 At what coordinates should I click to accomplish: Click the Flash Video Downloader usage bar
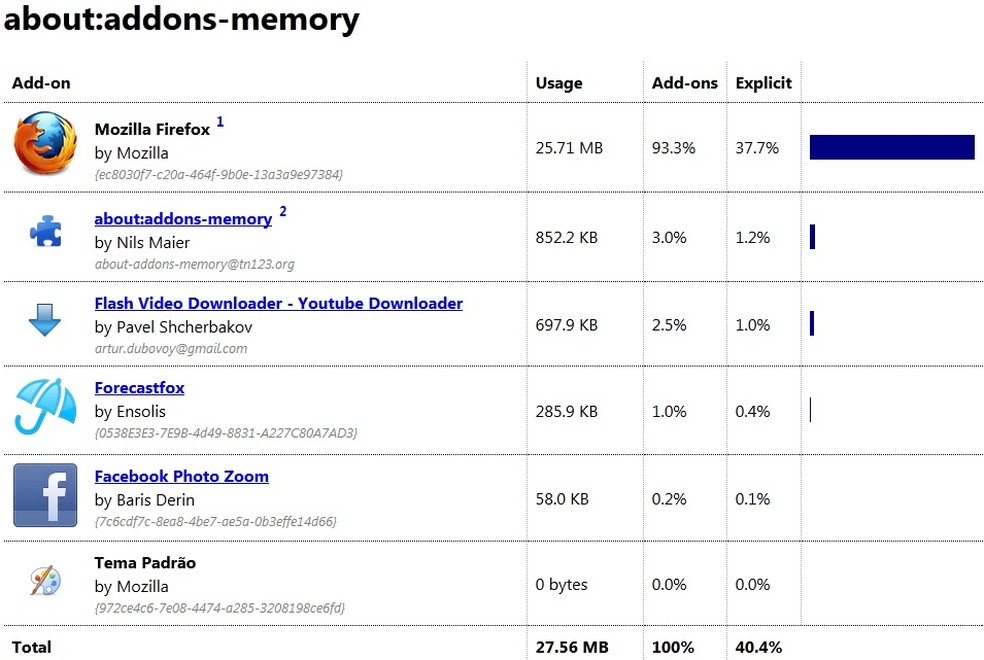[x=812, y=324]
